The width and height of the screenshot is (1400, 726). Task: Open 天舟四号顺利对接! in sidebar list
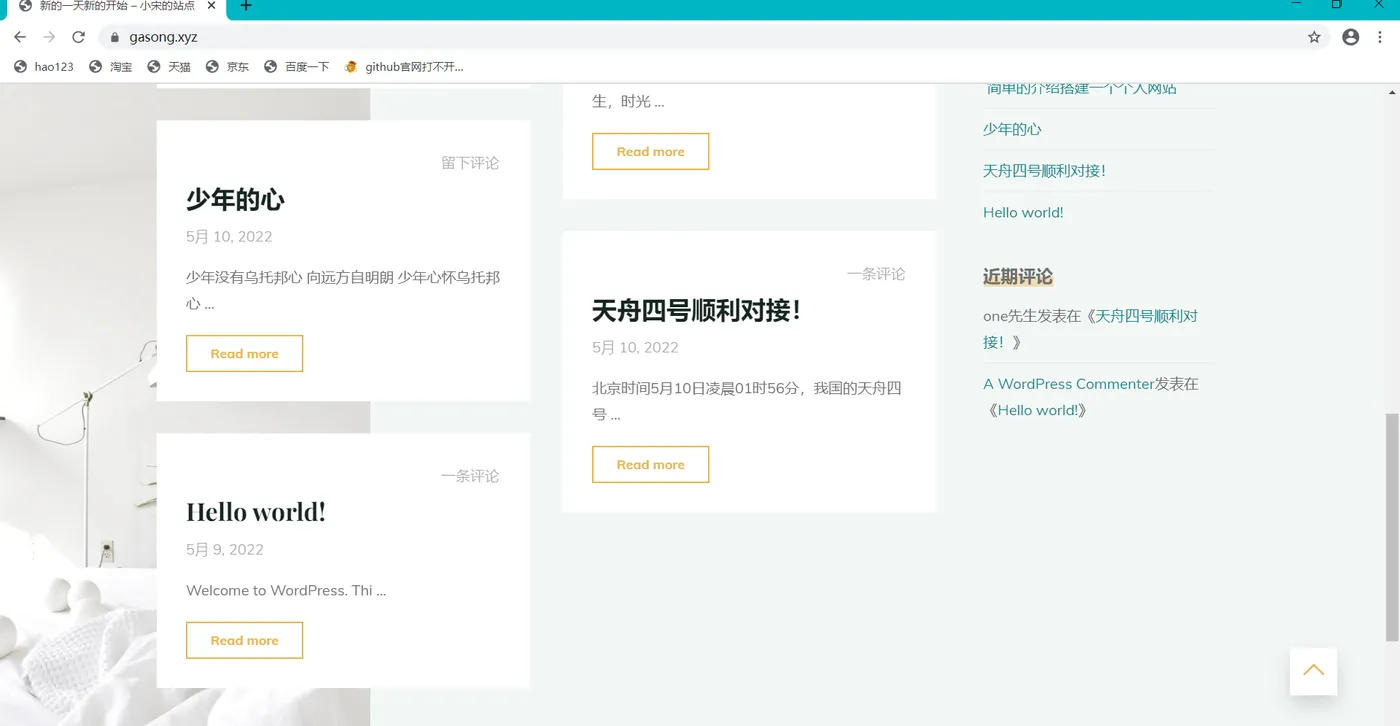(1044, 171)
